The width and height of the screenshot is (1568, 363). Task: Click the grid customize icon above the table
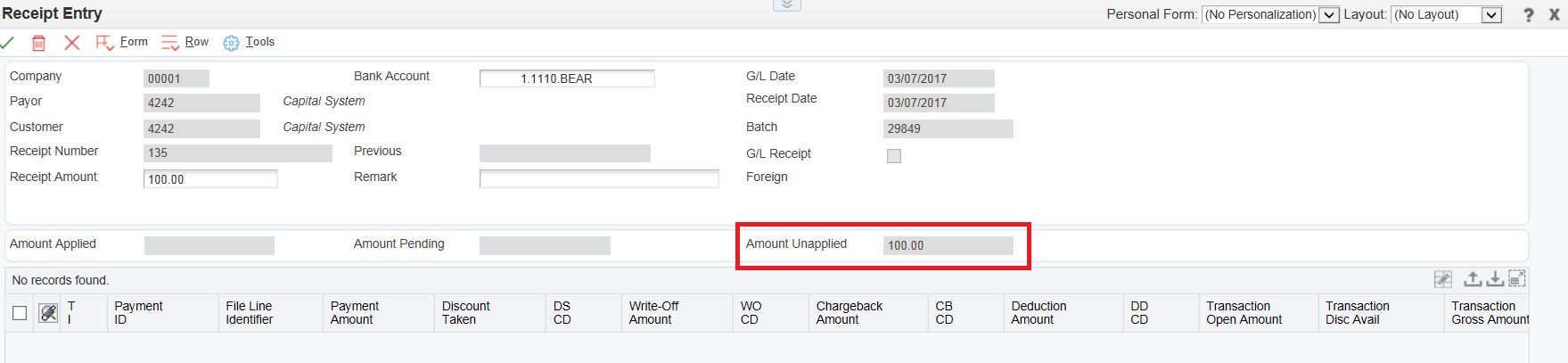point(1443,279)
